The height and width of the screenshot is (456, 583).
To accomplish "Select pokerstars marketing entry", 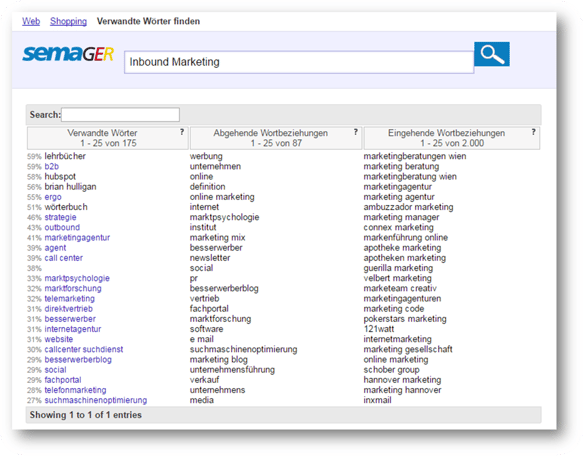I will [x=405, y=319].
